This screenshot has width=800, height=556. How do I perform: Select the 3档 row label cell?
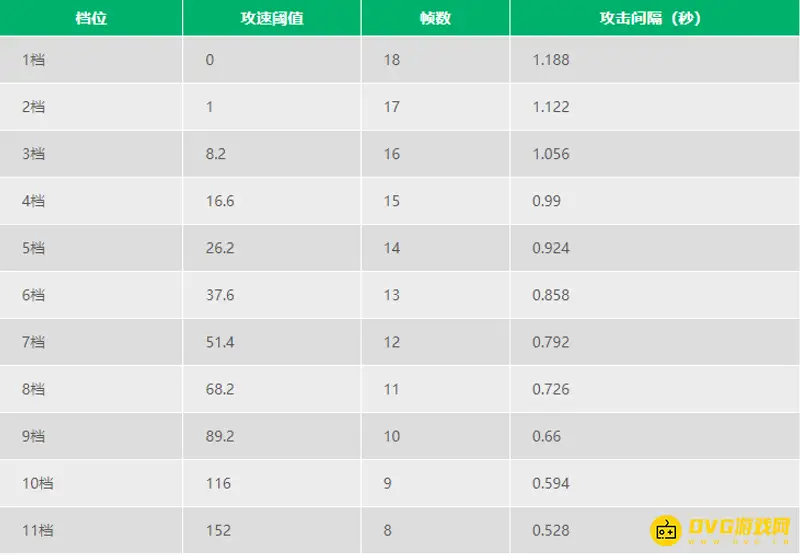33,154
